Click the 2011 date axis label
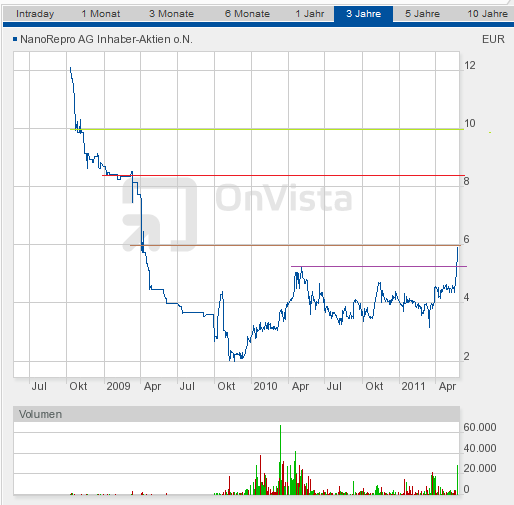 [413, 386]
